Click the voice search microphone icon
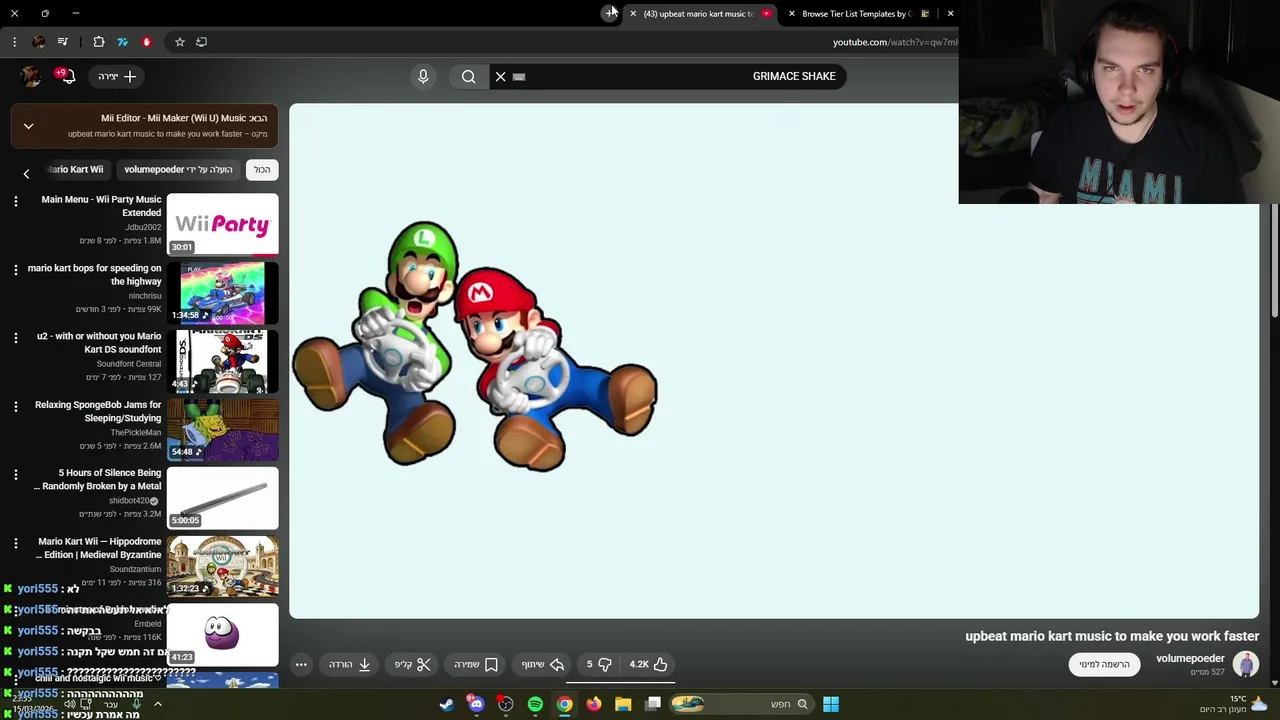This screenshot has height=720, width=1280. (x=423, y=76)
